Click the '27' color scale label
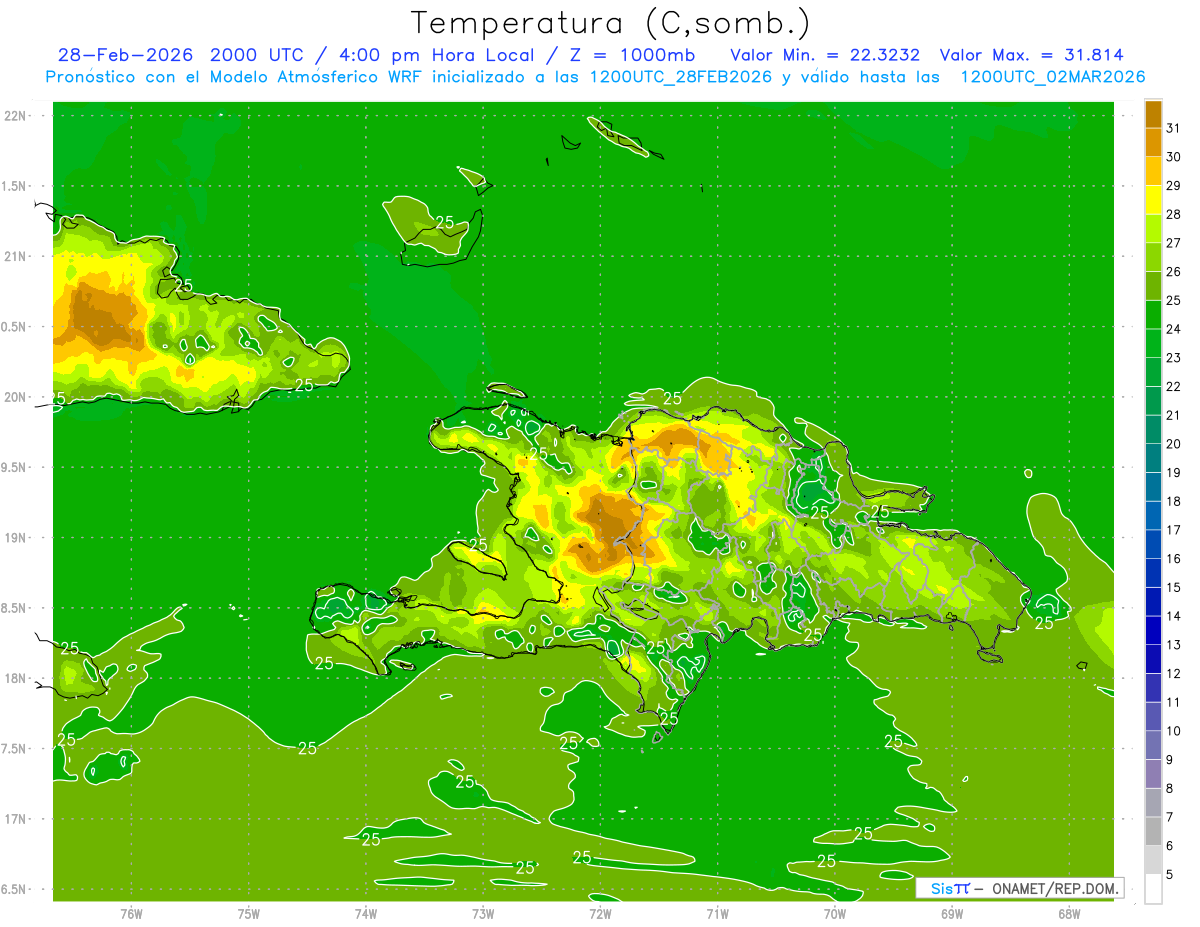Viewport: 1200px width, 927px height. [x=1174, y=243]
